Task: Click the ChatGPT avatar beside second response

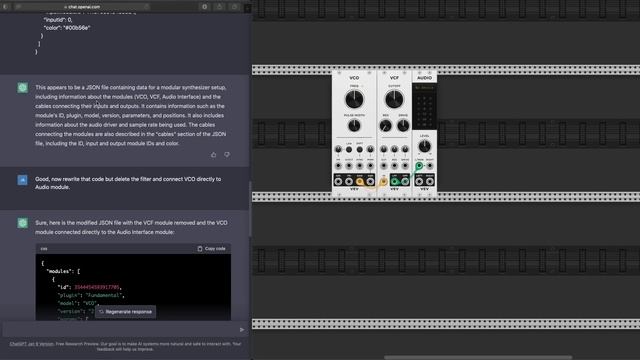Action: click(22, 223)
